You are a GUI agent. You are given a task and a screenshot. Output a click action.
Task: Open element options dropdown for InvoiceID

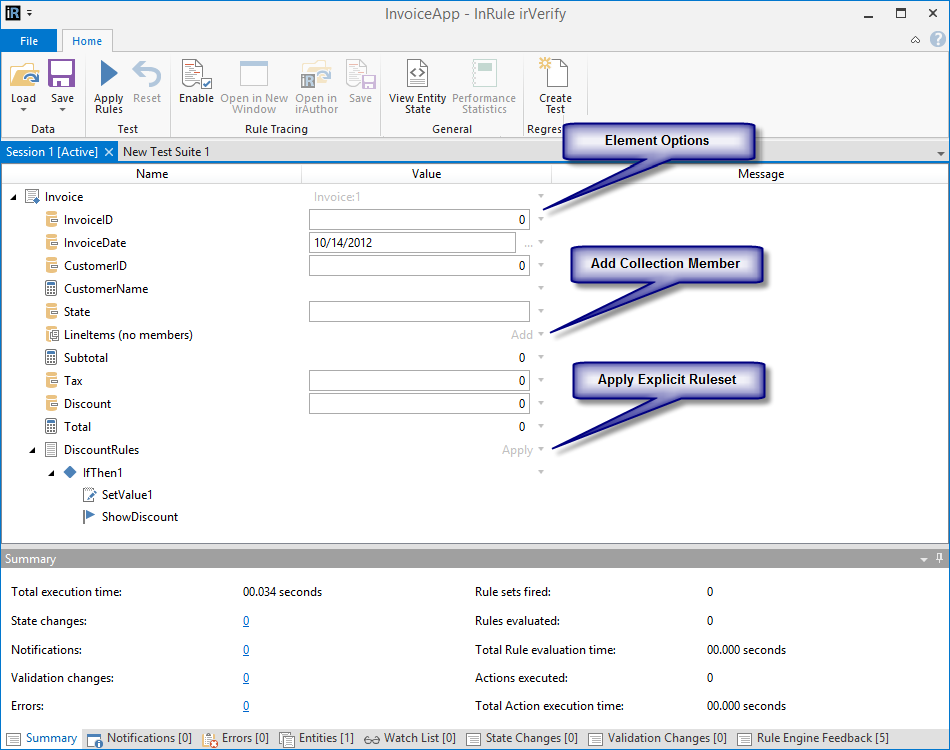[541, 219]
